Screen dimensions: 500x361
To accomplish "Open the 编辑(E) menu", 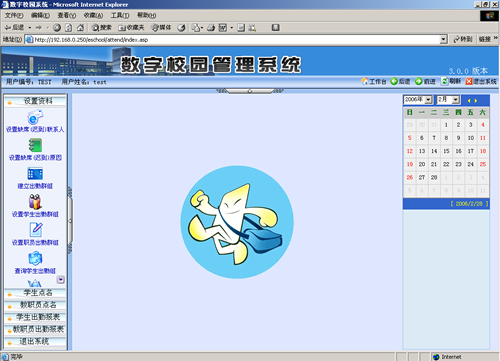I will pos(40,15).
